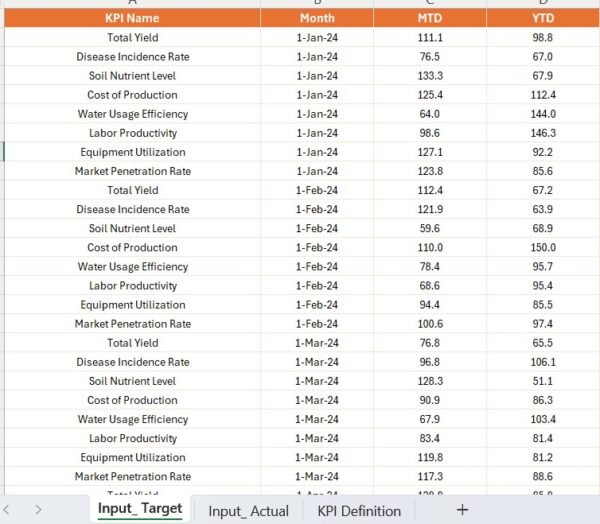The image size is (600, 524).
Task: Click YTD value 85.5
Action: tap(543, 305)
